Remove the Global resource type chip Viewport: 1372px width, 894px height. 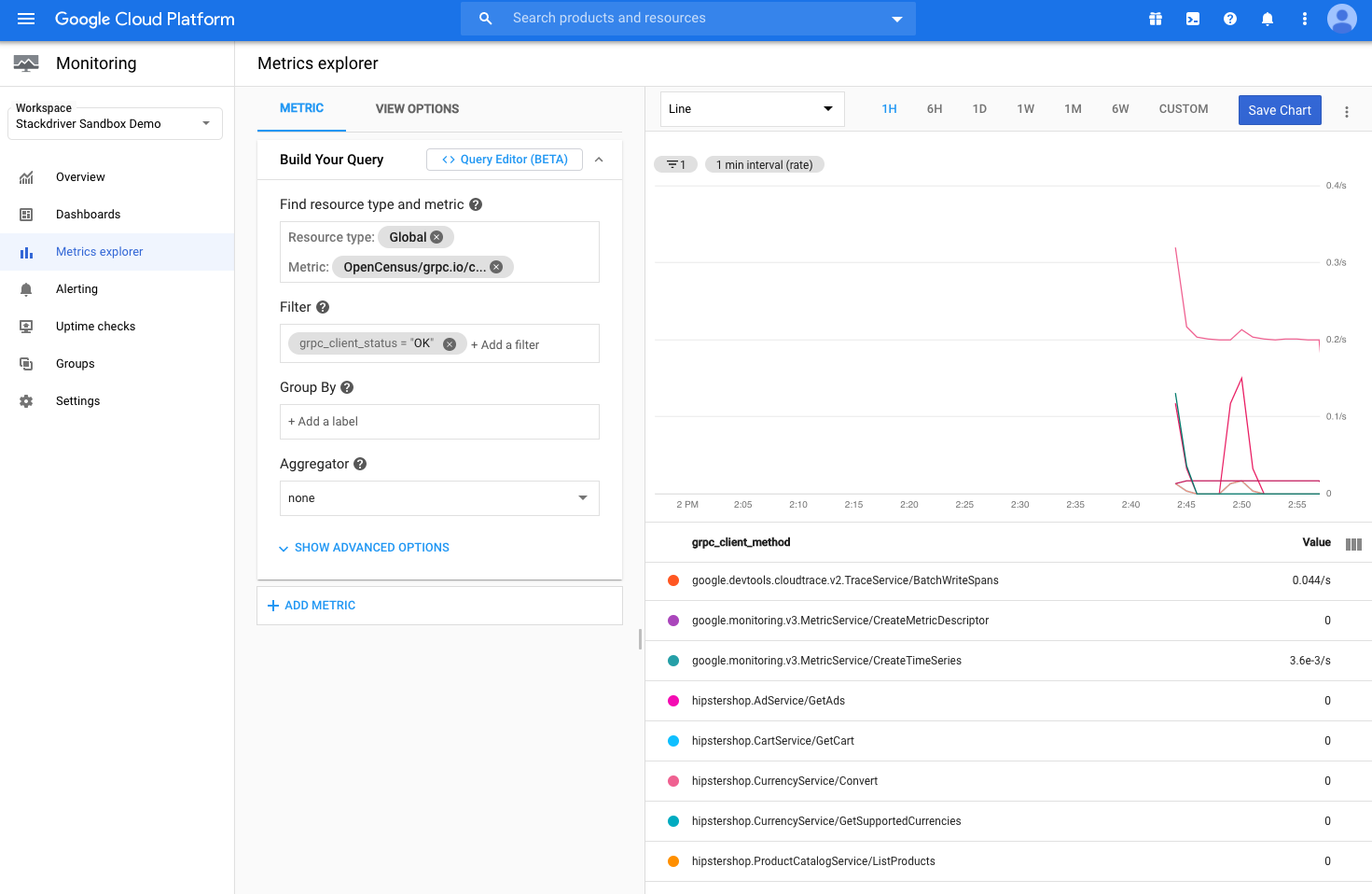pyautogui.click(x=437, y=237)
